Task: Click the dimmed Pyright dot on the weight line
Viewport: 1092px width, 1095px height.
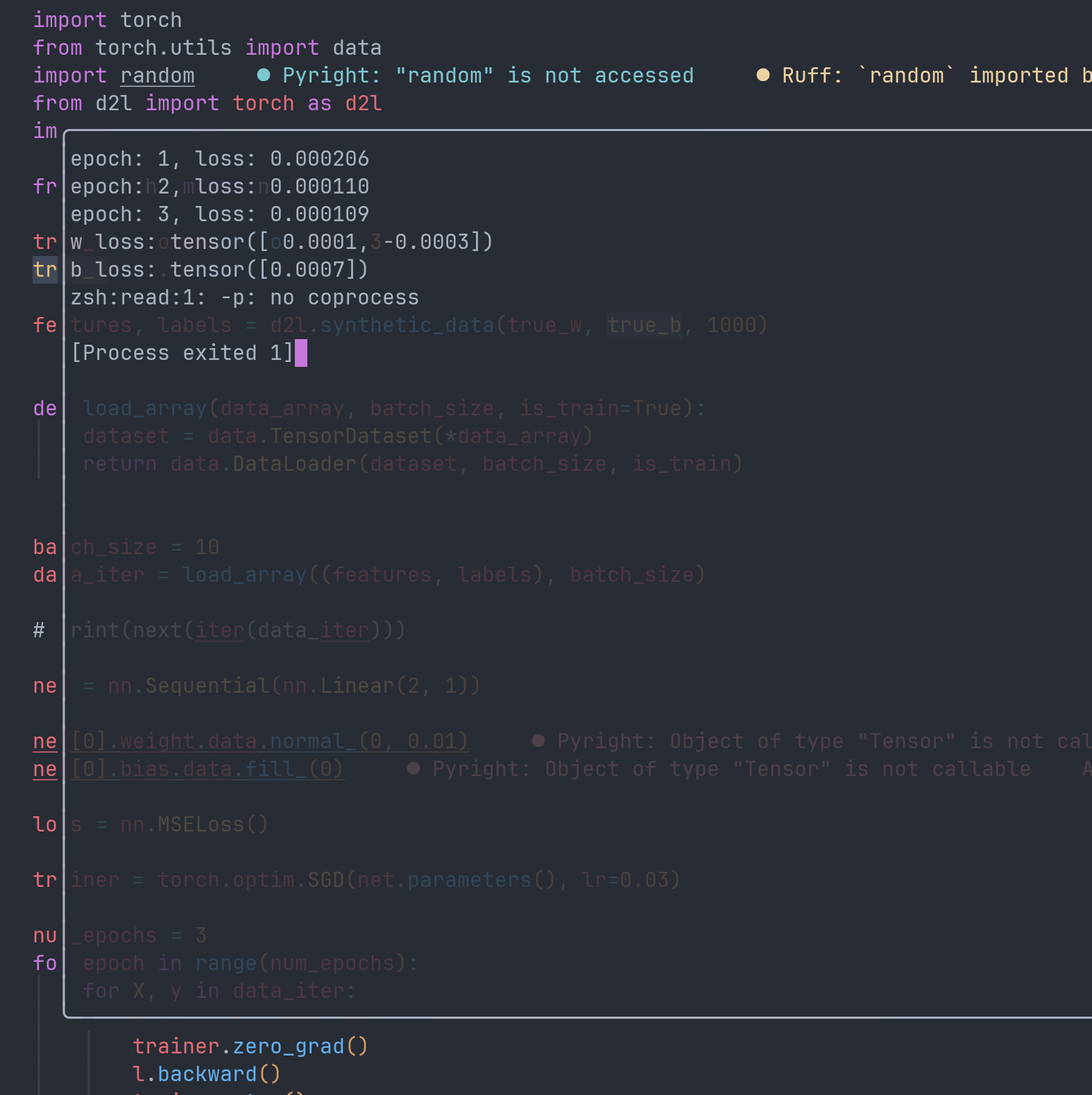Action: (x=538, y=741)
